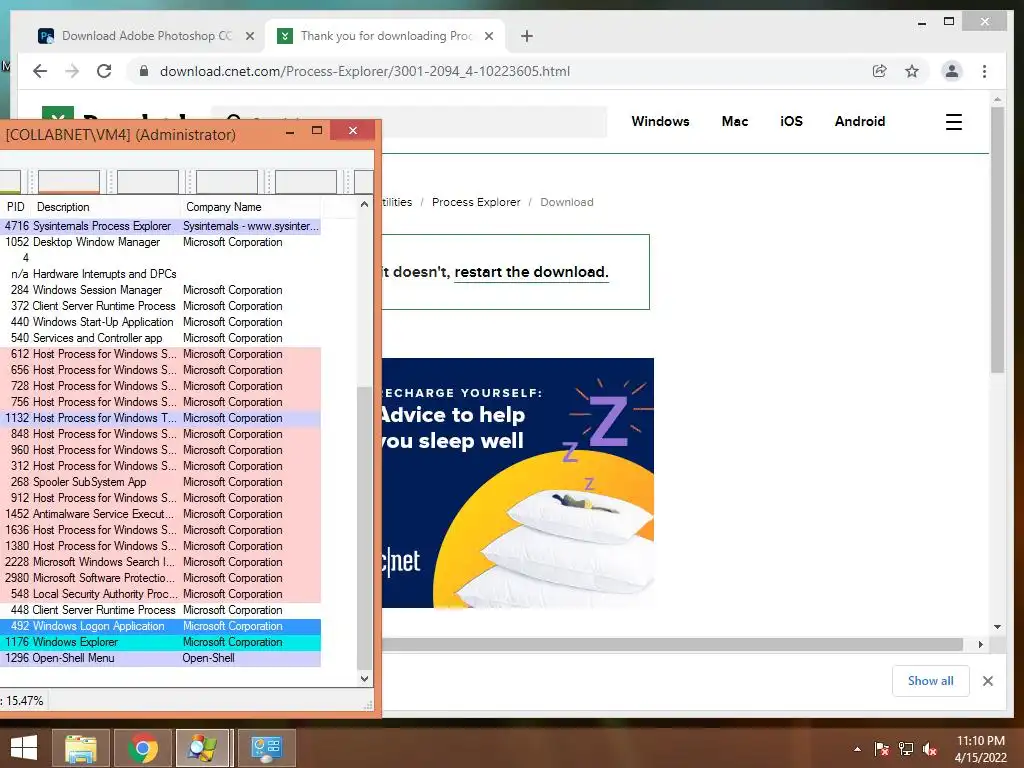The width and height of the screenshot is (1024, 768).
Task: Sort processes by the PID column
Action: pyautogui.click(x=16, y=207)
